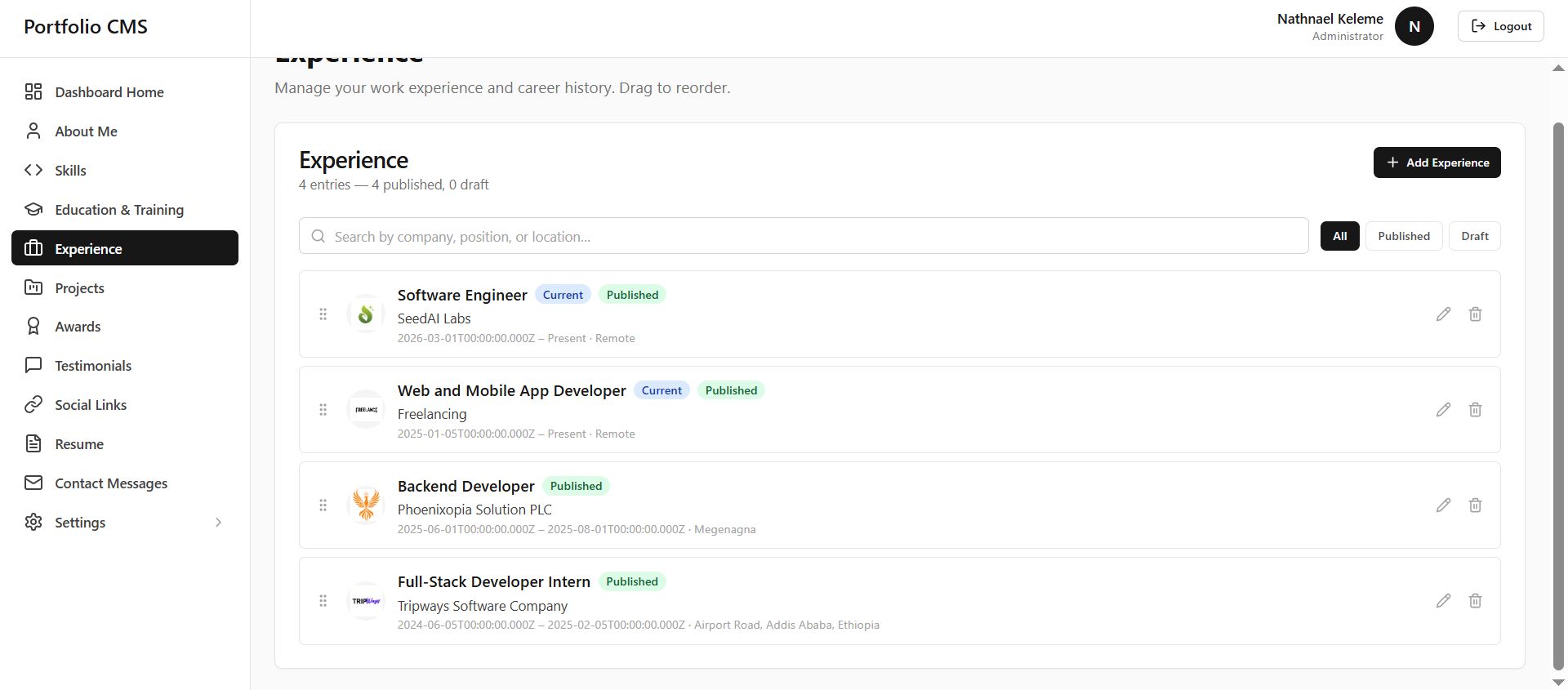
Task: Edit the Web and Mobile App Developer entry
Action: coord(1443,410)
